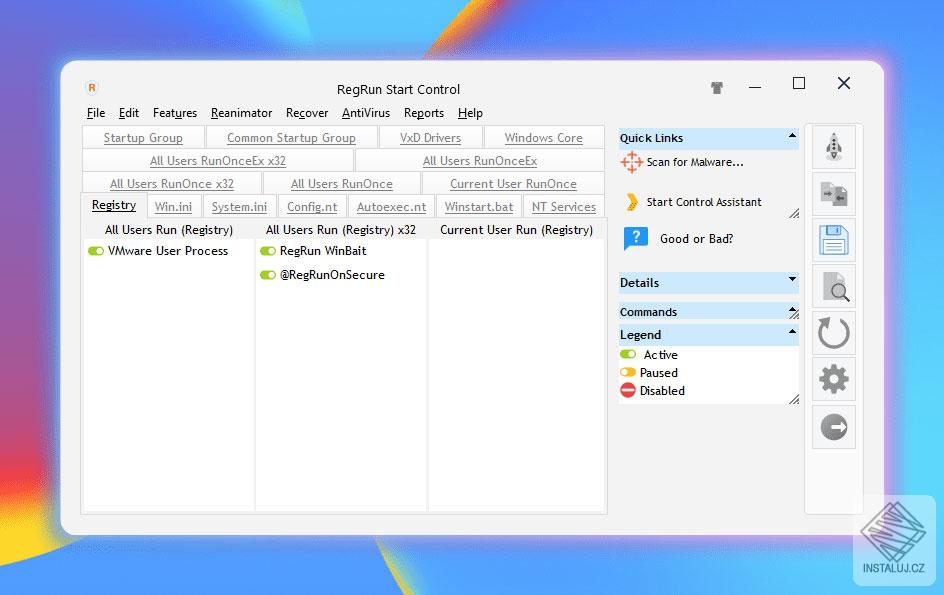The image size is (944, 595).
Task: Click the yellow Paused legend icon
Action: (628, 372)
